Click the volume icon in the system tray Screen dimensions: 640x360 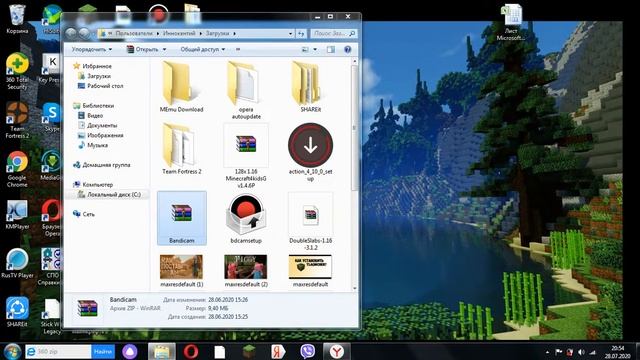(x=581, y=352)
